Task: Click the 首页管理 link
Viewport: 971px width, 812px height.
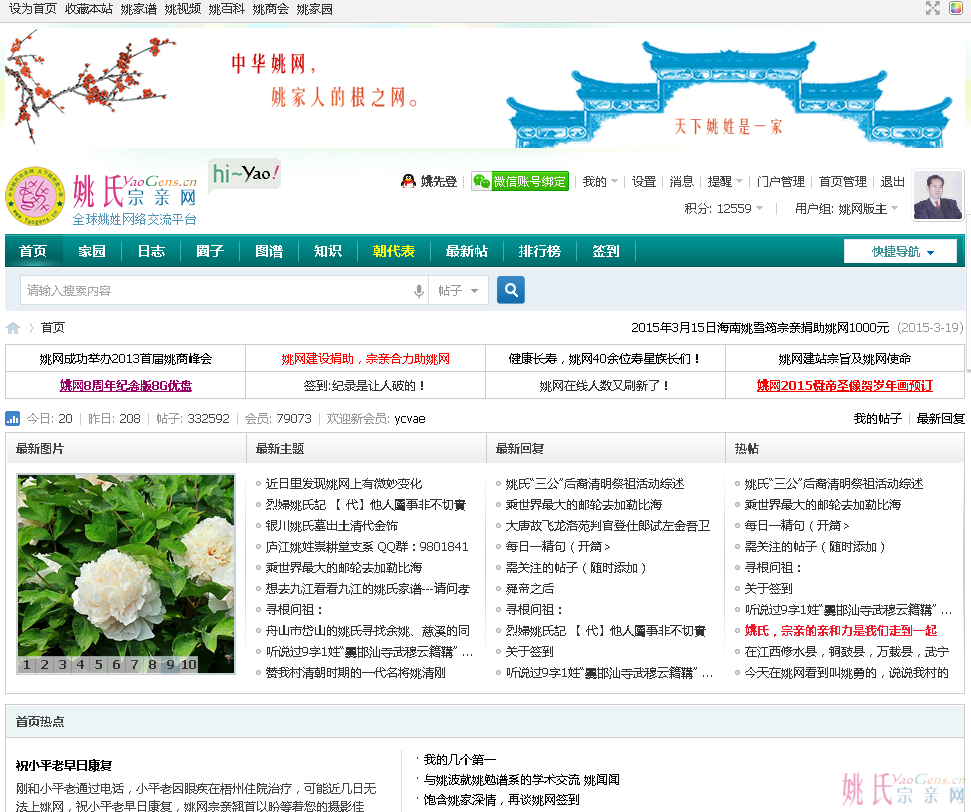Action: 843,181
